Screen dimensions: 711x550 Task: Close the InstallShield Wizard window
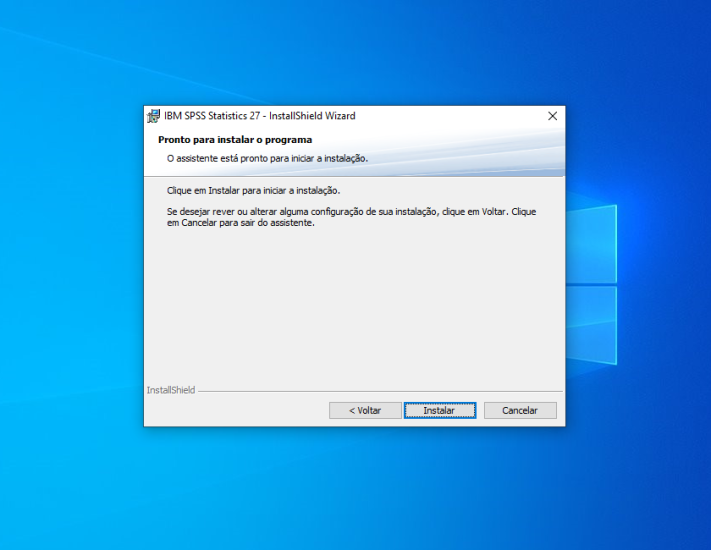552,116
